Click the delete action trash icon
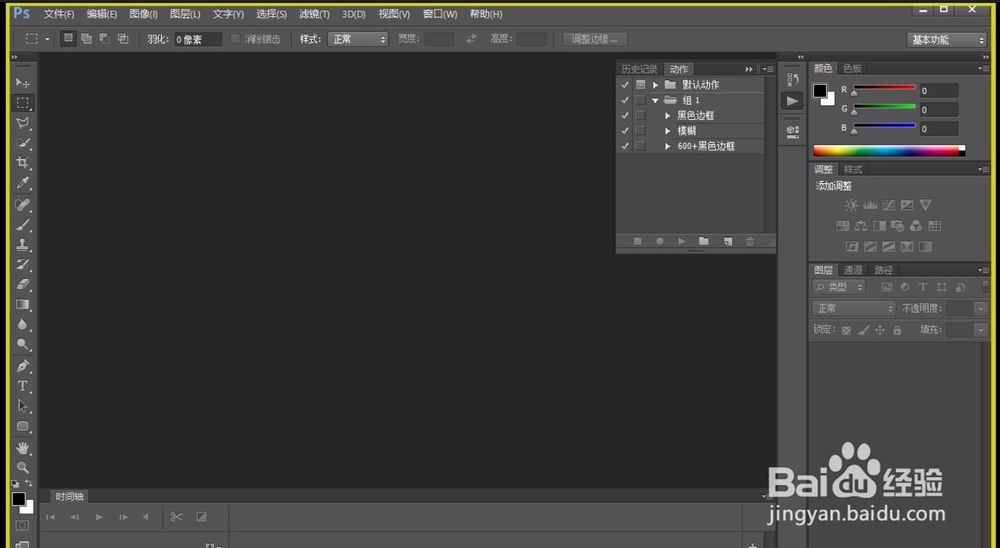Viewport: 1000px width, 548px height. [x=750, y=241]
